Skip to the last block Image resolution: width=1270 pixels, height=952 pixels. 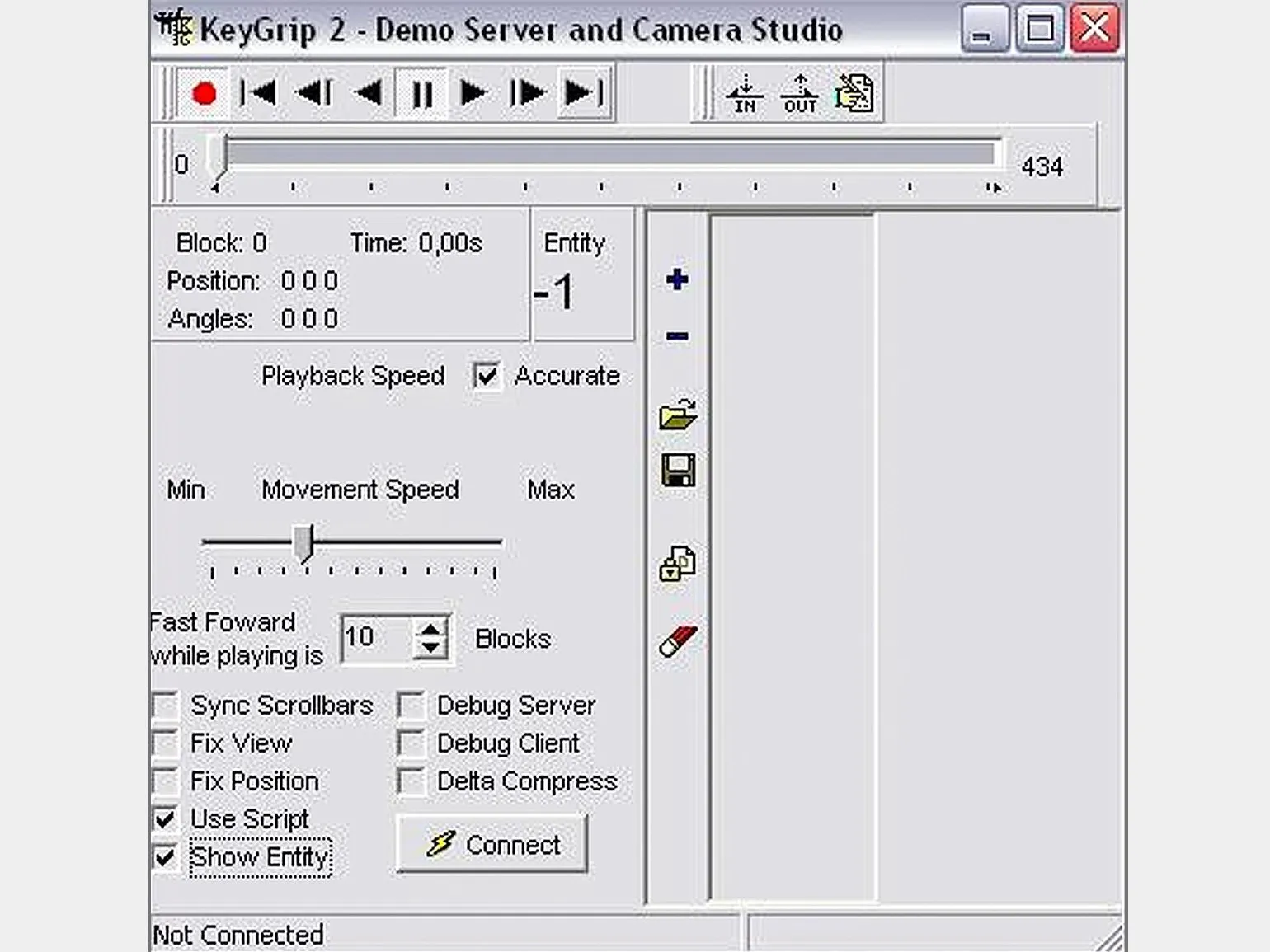click(583, 93)
